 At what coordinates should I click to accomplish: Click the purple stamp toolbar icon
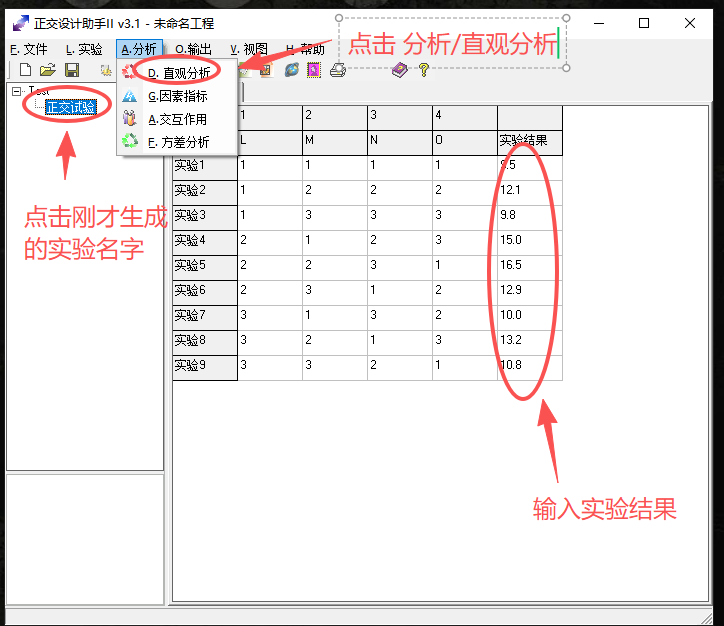tap(314, 70)
